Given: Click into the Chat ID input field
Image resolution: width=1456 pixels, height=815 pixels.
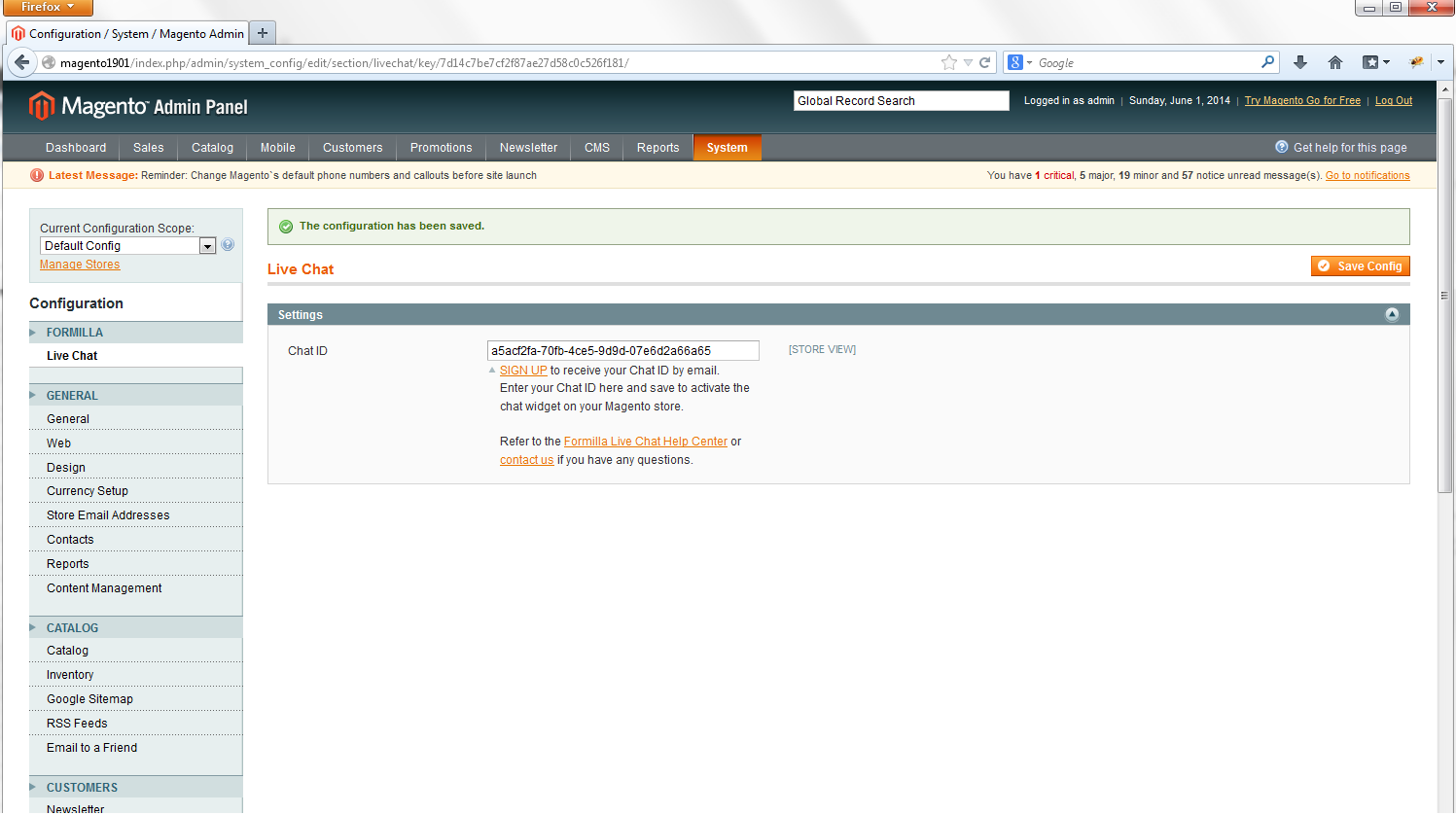Looking at the screenshot, I should 622,351.
